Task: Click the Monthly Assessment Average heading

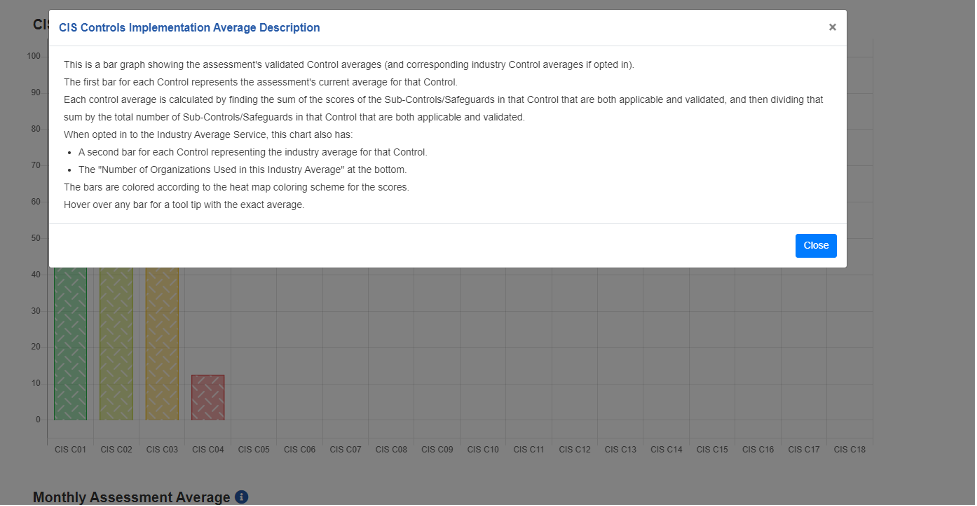Action: (131, 497)
